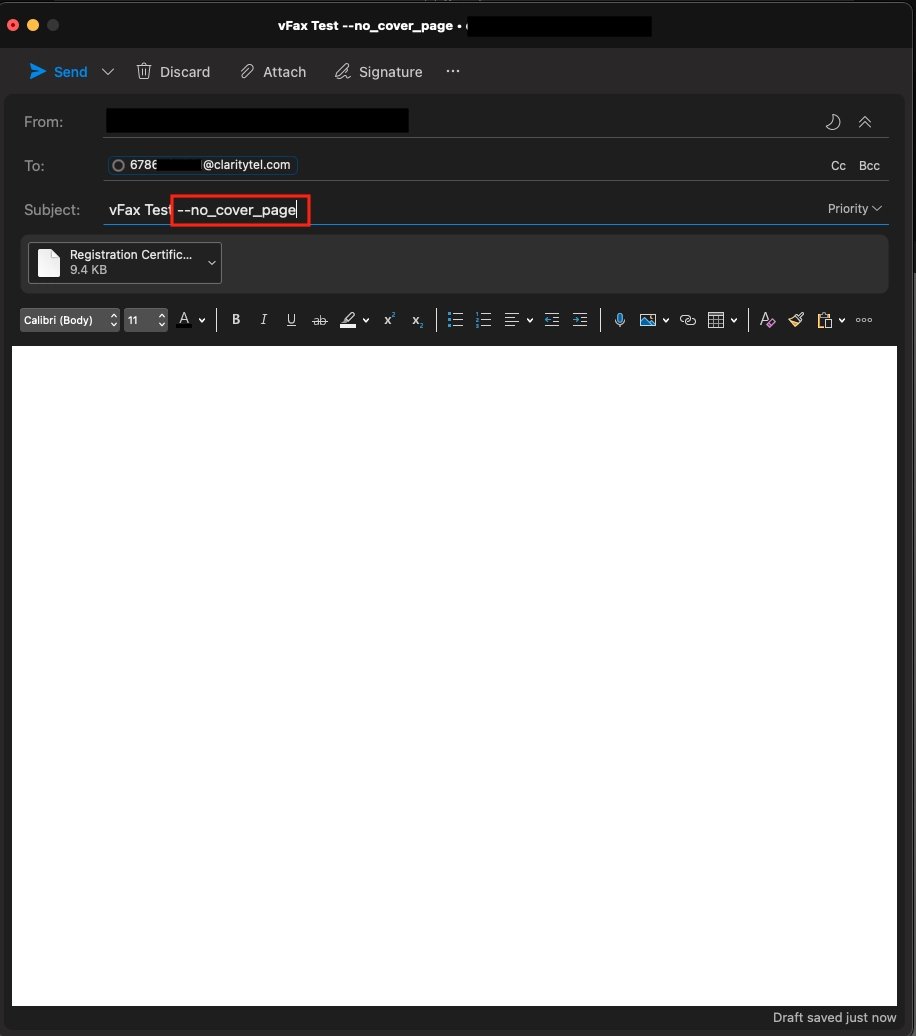Collapse the header with double chevron icon

[x=864, y=122]
